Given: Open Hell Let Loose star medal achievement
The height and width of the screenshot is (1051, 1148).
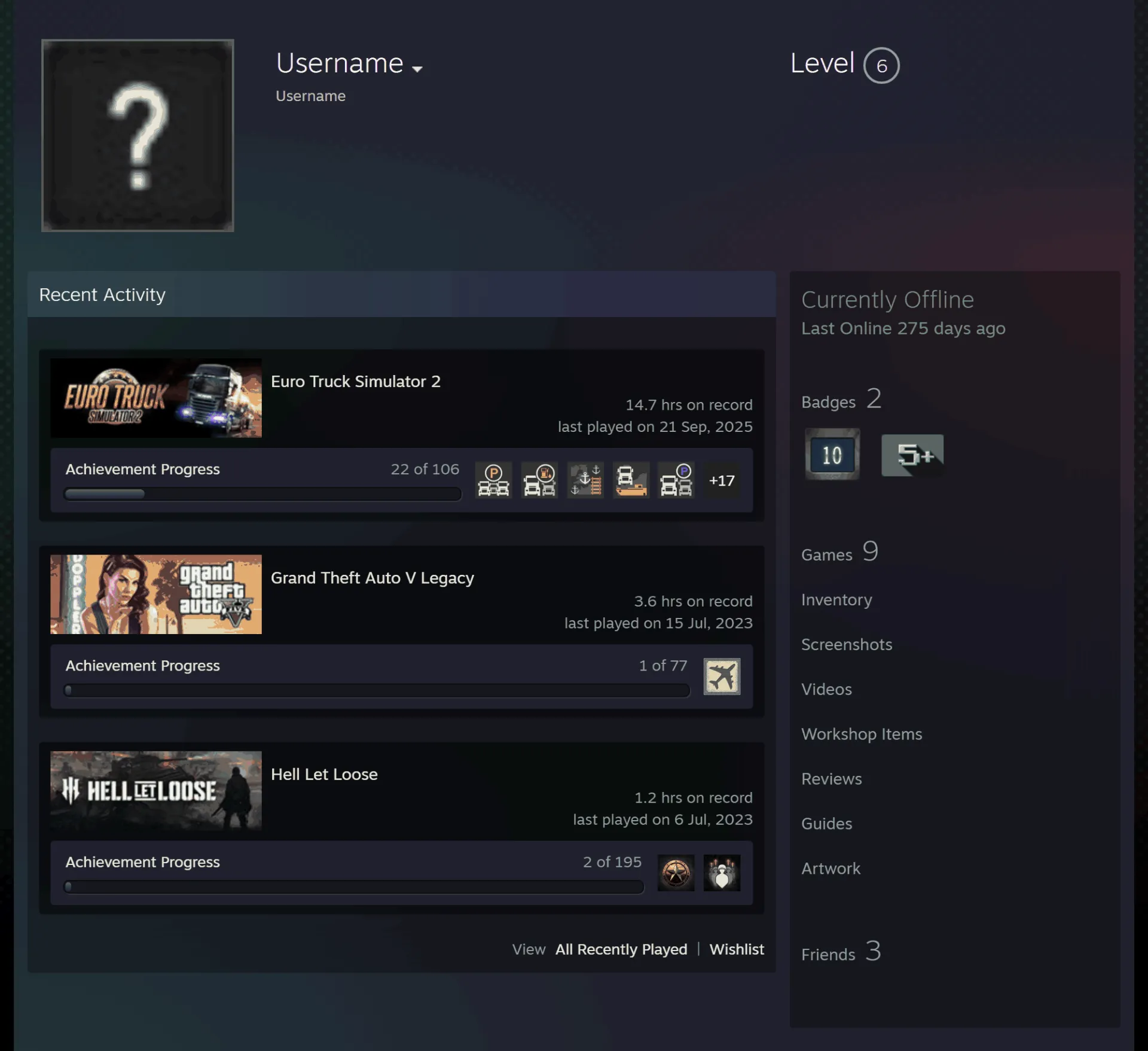Looking at the screenshot, I should [676, 873].
